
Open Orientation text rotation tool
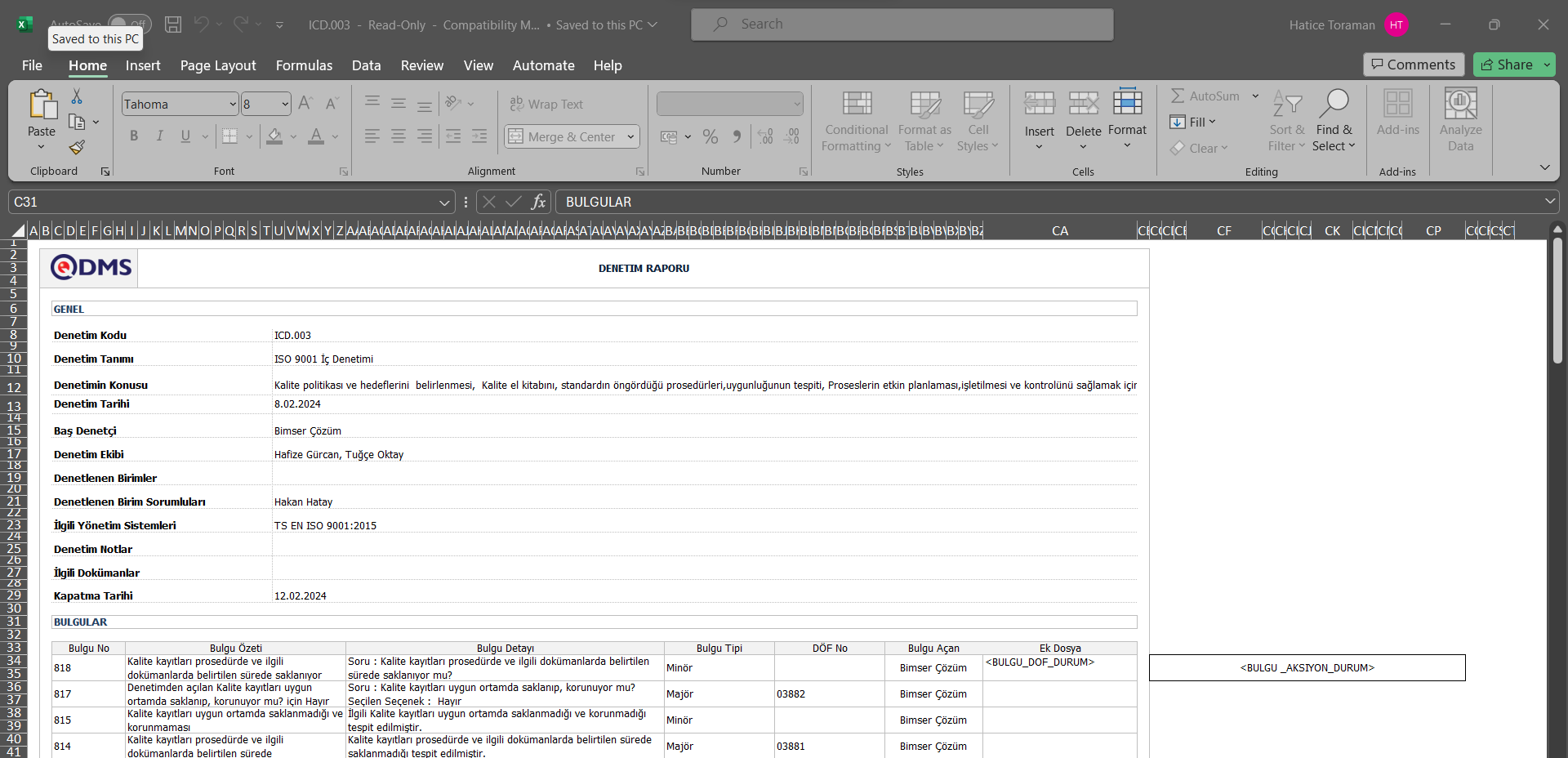[x=454, y=103]
